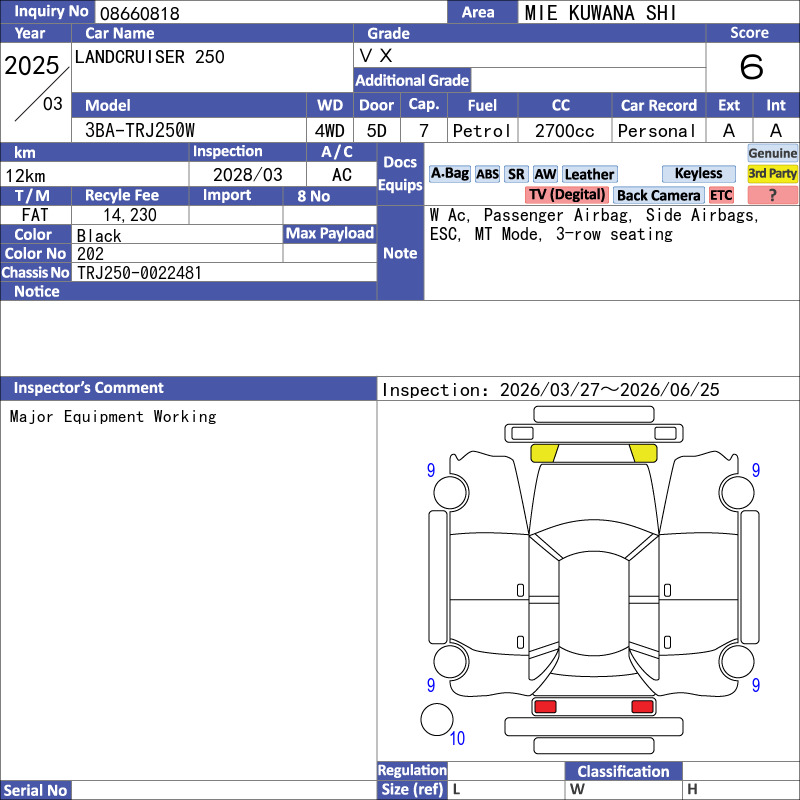Click the A.Bag equipment badge
The image size is (800, 800).
pos(450,174)
